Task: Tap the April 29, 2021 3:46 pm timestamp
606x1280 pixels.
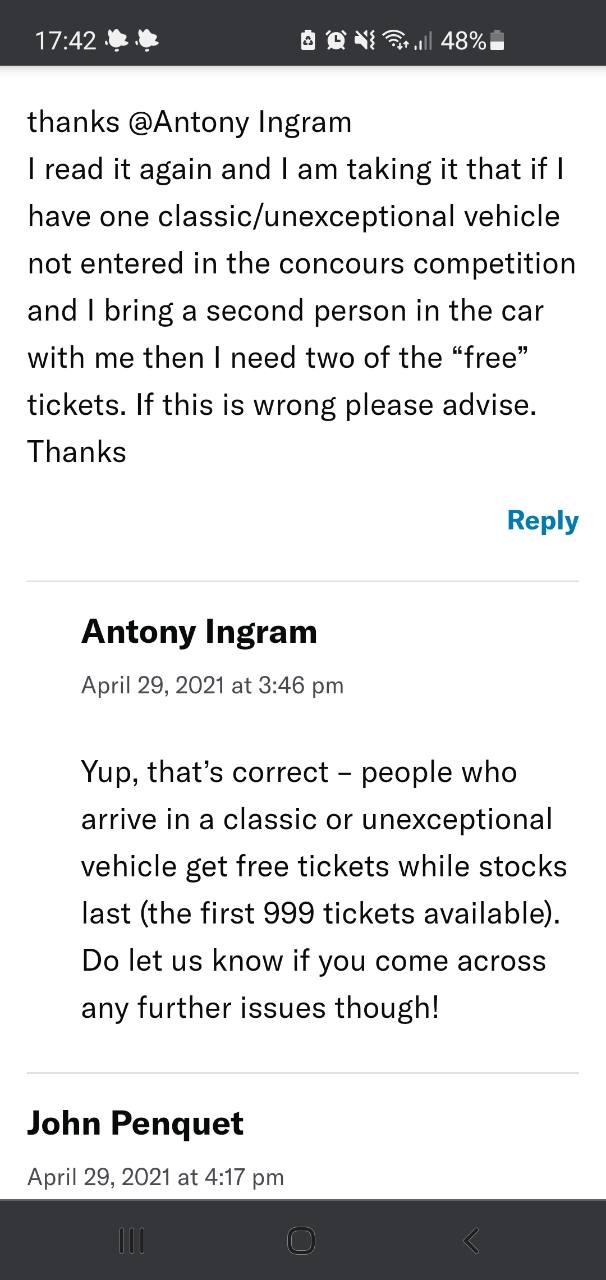Action: pos(212,685)
